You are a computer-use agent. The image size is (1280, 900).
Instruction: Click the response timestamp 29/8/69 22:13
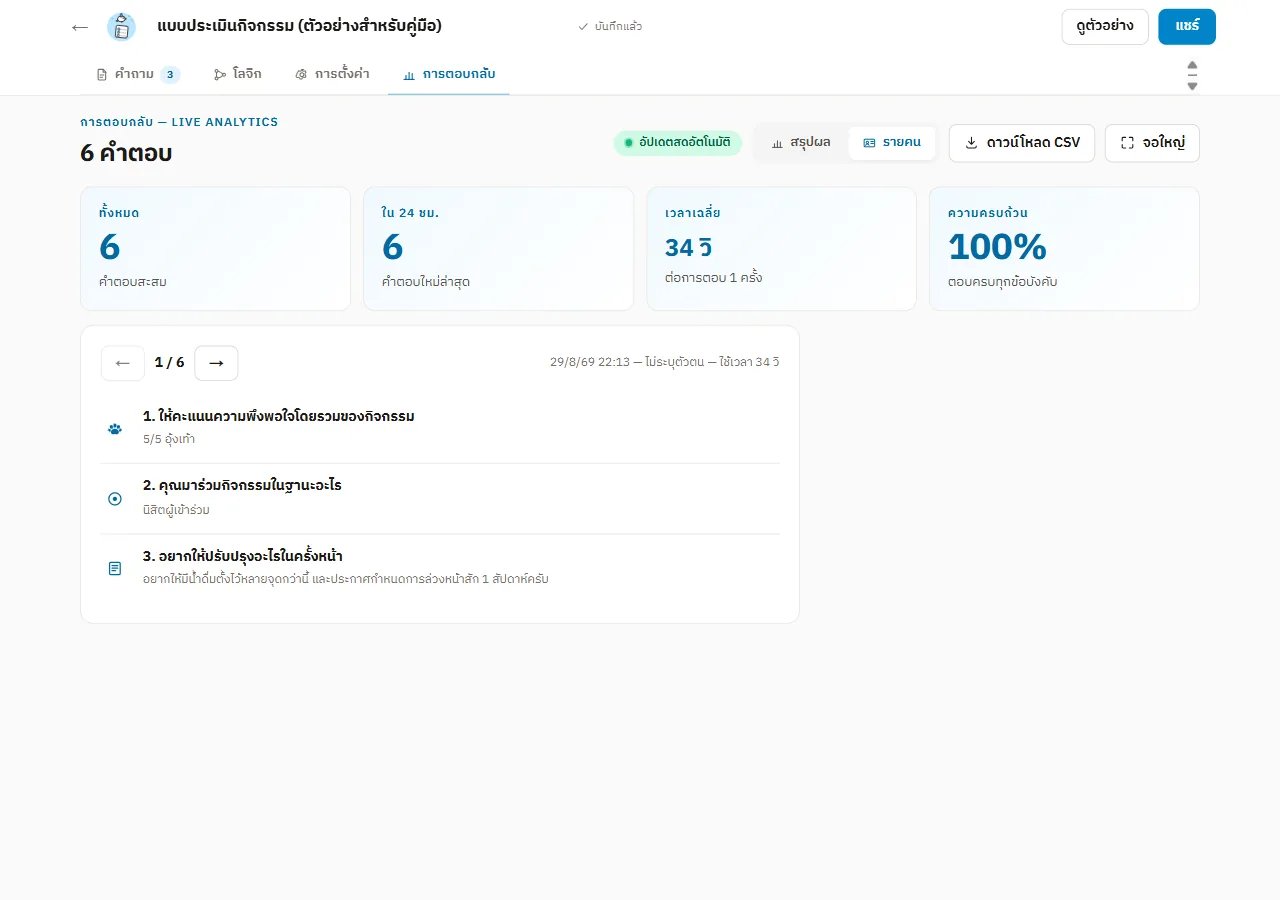pyautogui.click(x=590, y=362)
